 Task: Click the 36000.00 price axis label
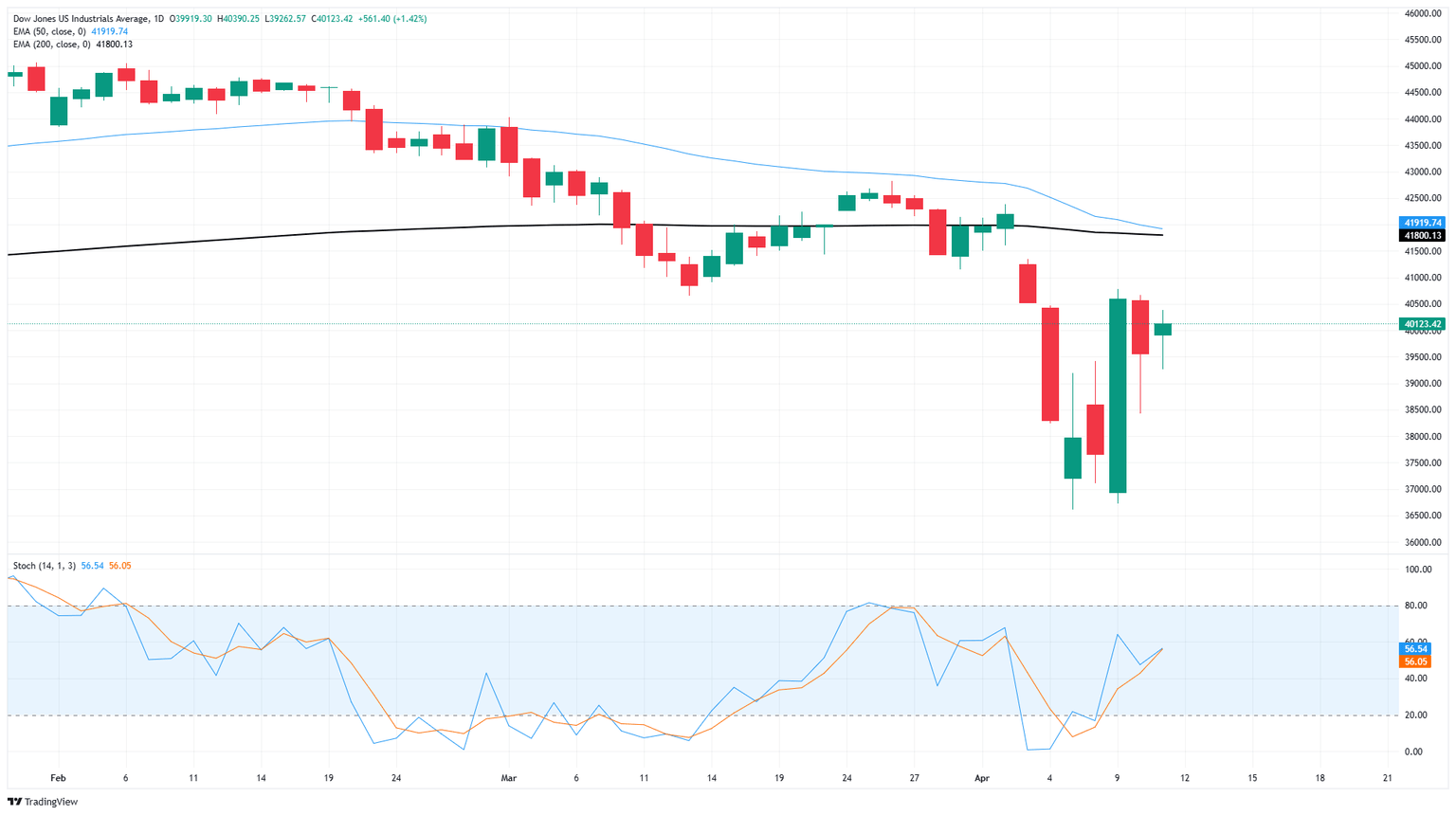click(1424, 543)
